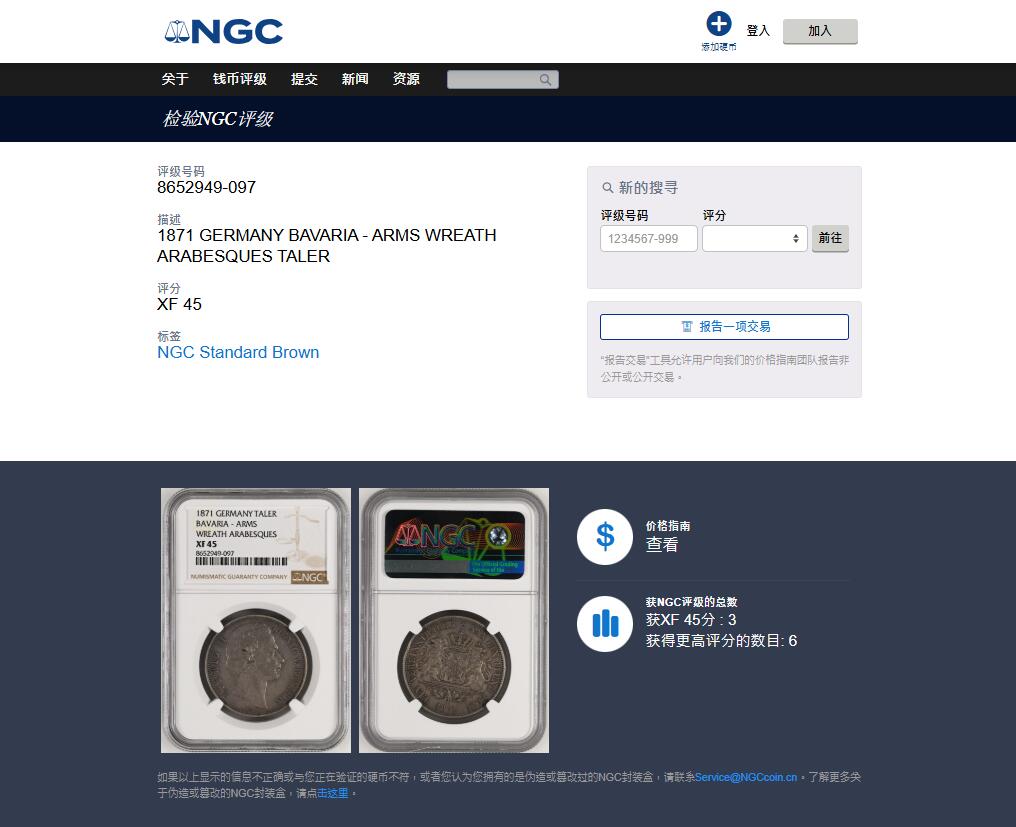Image resolution: width=1016 pixels, height=827 pixels.
Task: Click the 登入 login link
Action: point(757,30)
